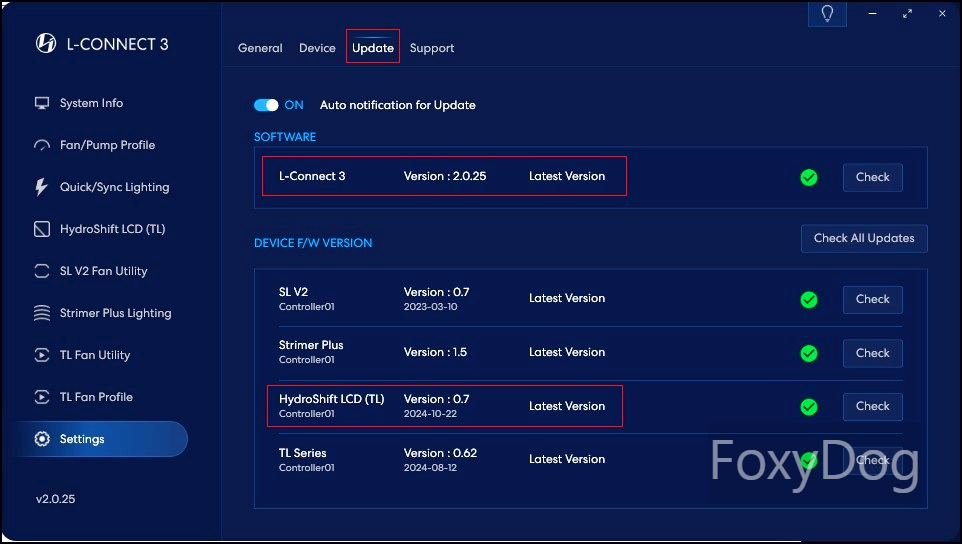Click the '2024-08-12' date text
The width and height of the screenshot is (962, 544).
click(430, 468)
